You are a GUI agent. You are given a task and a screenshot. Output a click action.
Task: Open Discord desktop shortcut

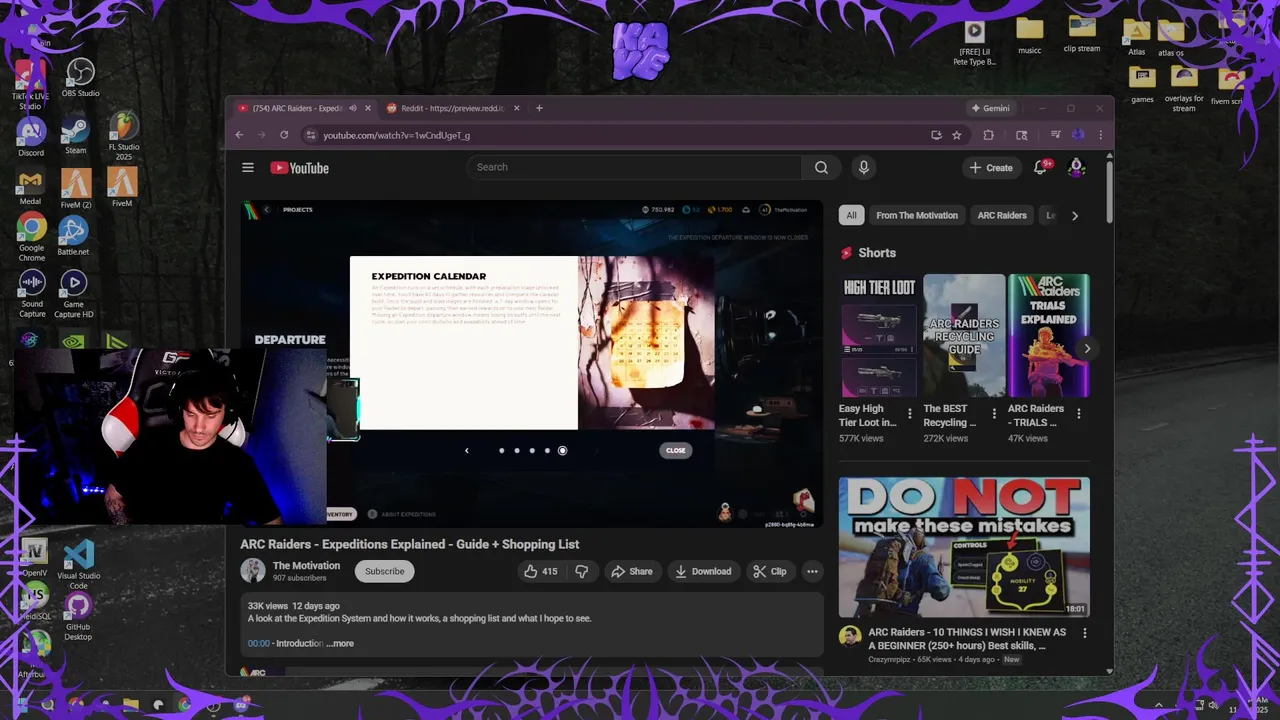point(31,137)
